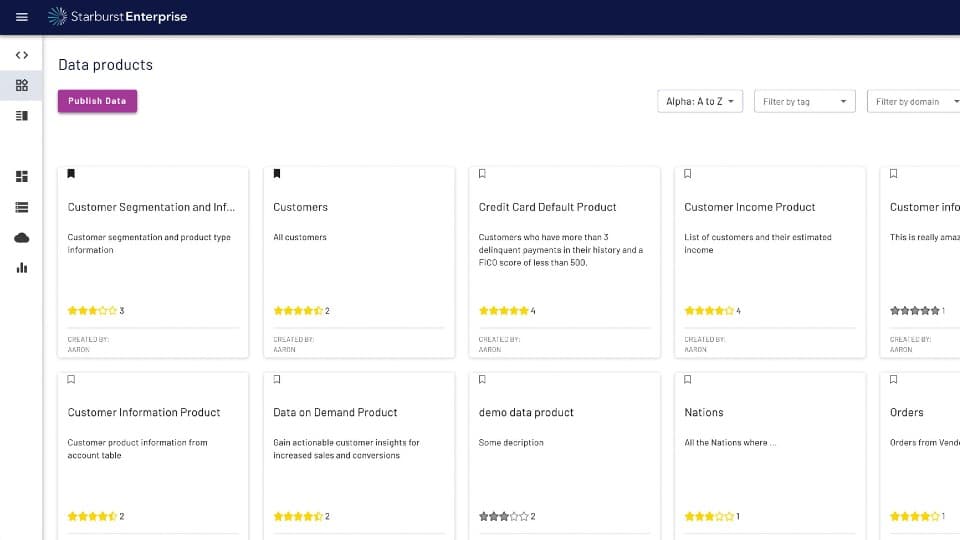Open the Data on Demand Product title
Image resolution: width=960 pixels, height=540 pixels.
pyautogui.click(x=335, y=412)
